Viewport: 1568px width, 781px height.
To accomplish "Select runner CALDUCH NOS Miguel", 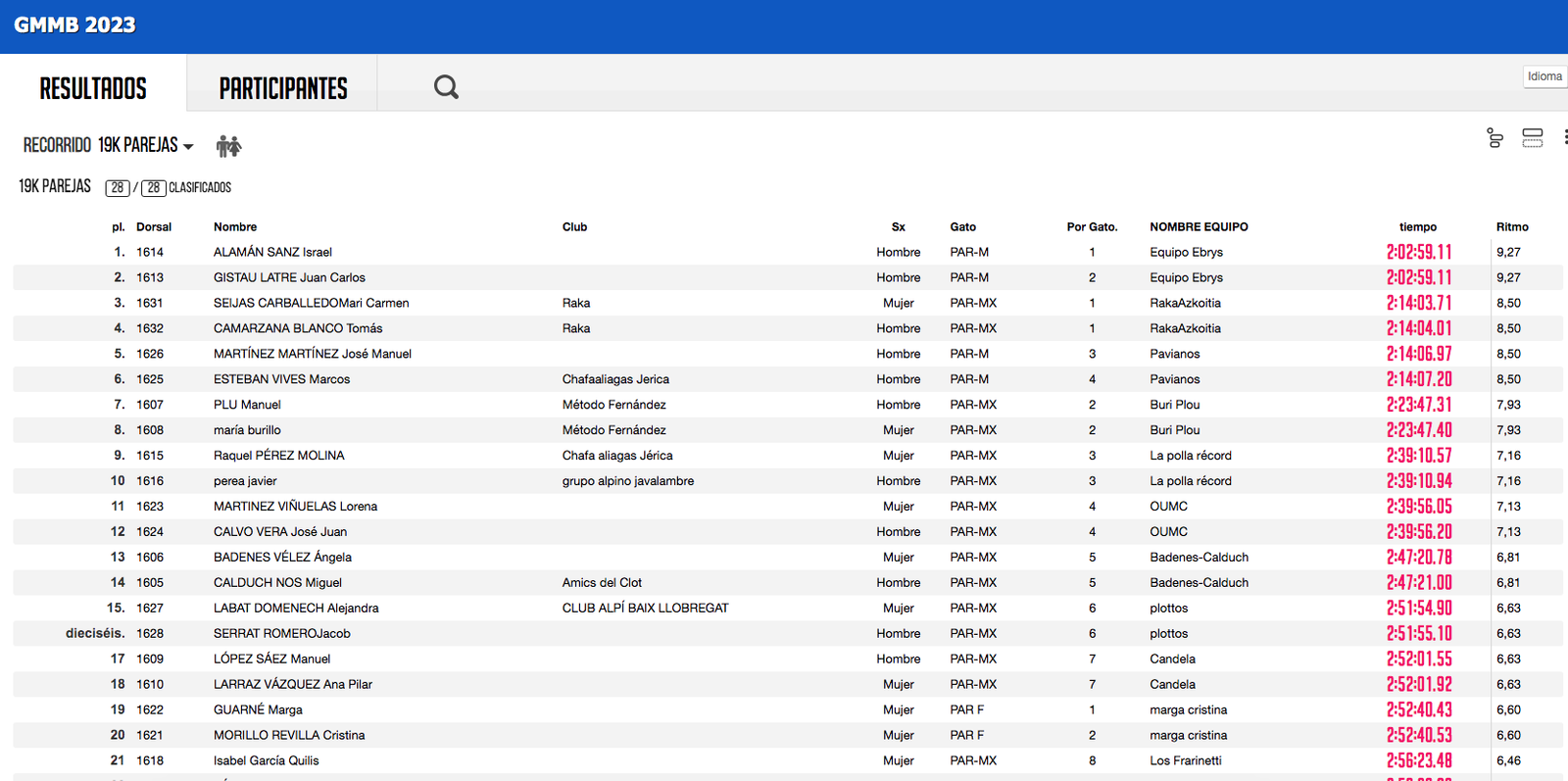I will click(x=277, y=582).
